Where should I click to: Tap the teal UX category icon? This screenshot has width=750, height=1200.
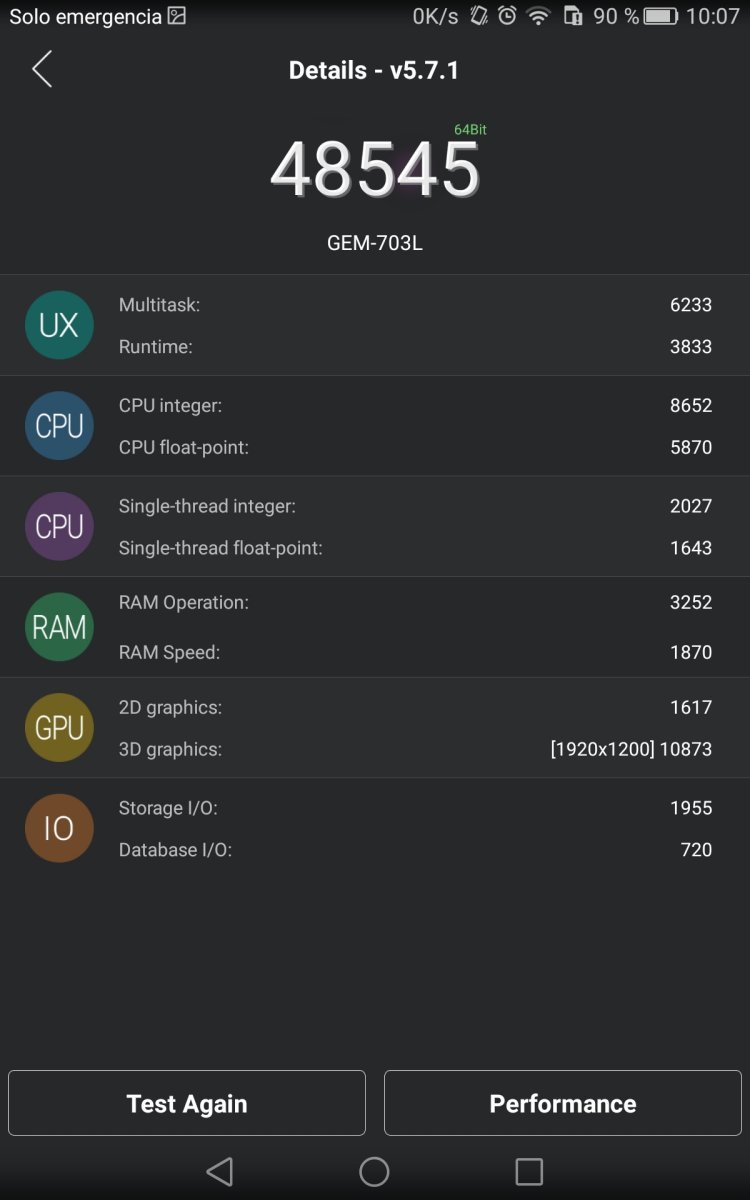[x=59, y=325]
